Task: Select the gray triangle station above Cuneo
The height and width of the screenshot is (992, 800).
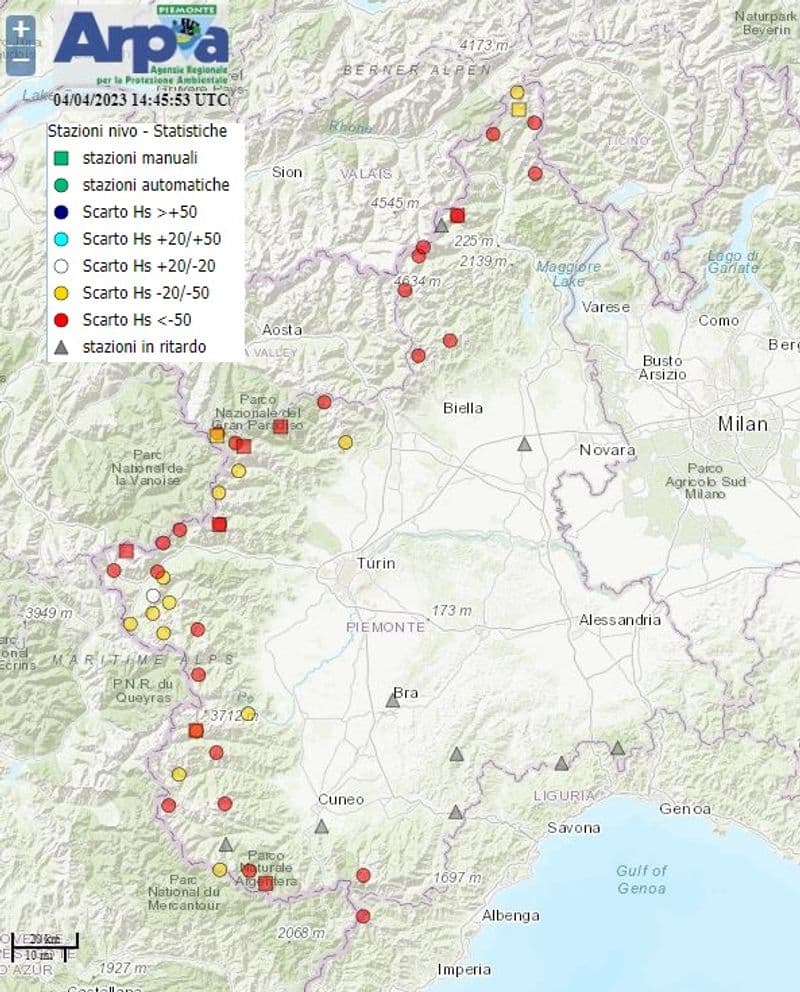Action: (x=321, y=827)
